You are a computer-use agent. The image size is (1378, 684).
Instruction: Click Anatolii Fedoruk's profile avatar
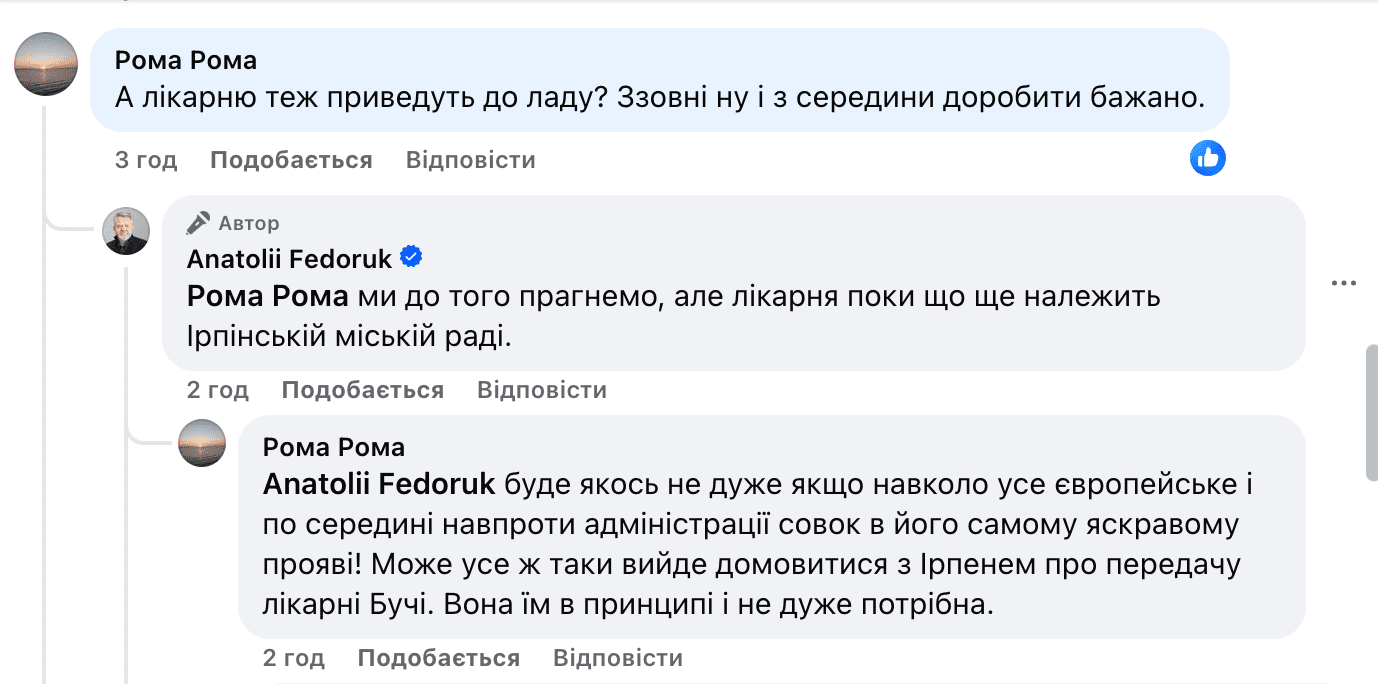coord(126,230)
